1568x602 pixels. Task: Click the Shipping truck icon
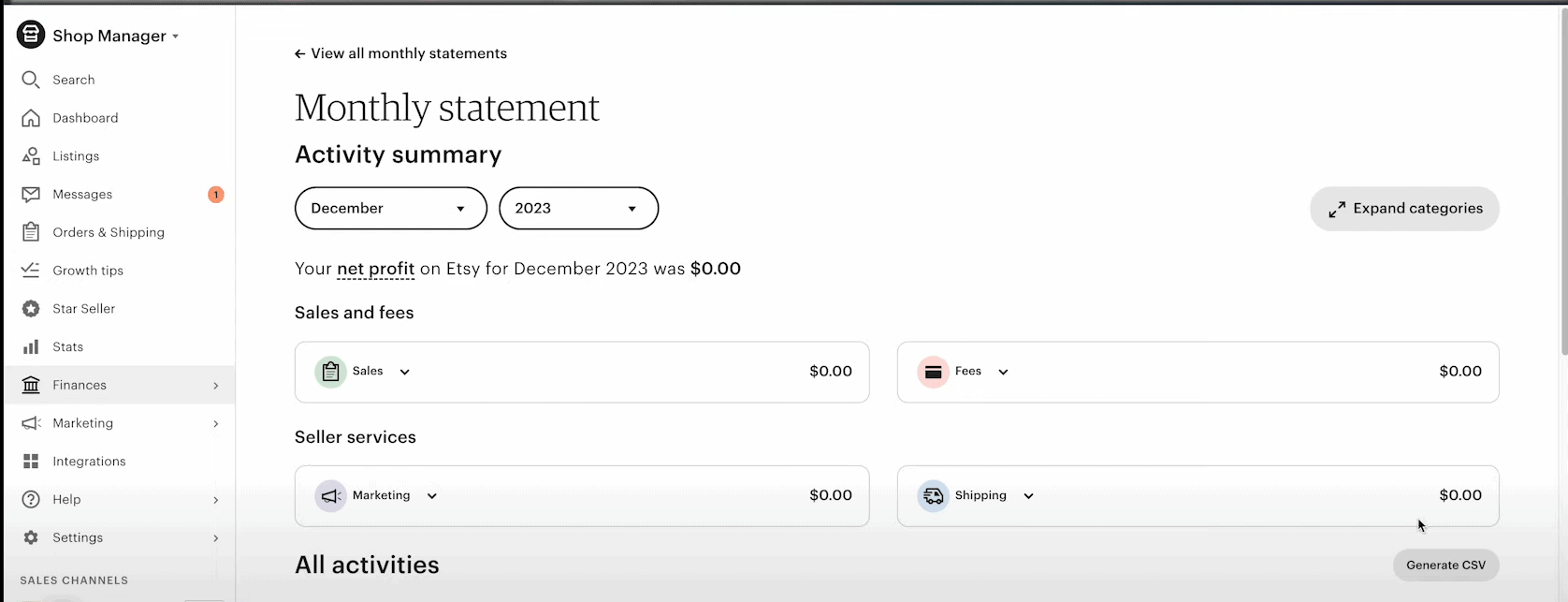tap(933, 495)
